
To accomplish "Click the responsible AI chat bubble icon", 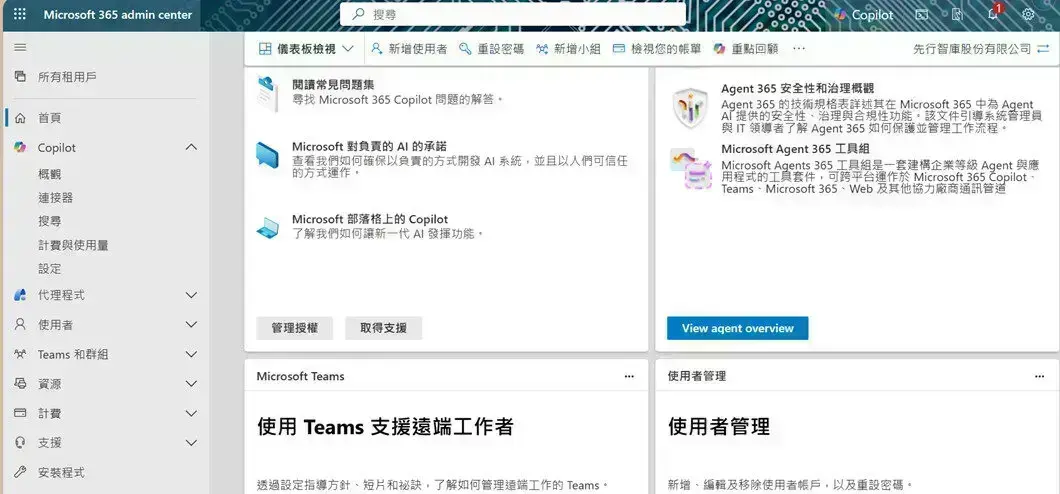I will [x=267, y=155].
